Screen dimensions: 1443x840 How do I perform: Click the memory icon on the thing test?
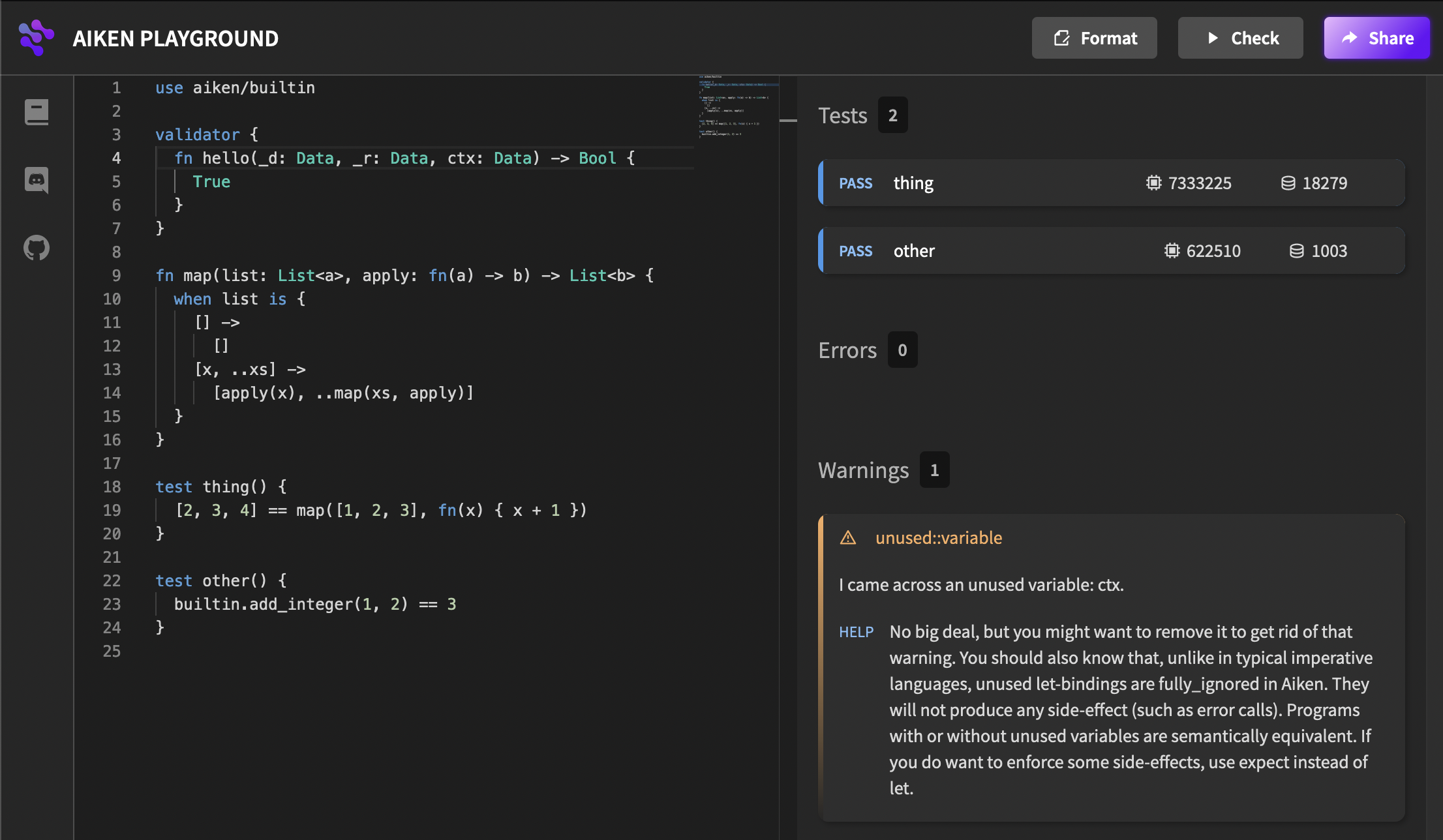coord(1288,183)
